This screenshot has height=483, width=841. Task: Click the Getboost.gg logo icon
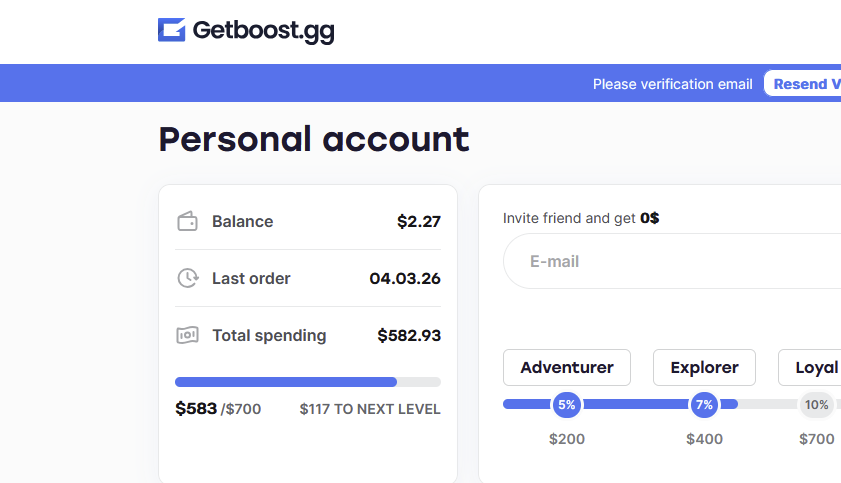click(x=172, y=29)
